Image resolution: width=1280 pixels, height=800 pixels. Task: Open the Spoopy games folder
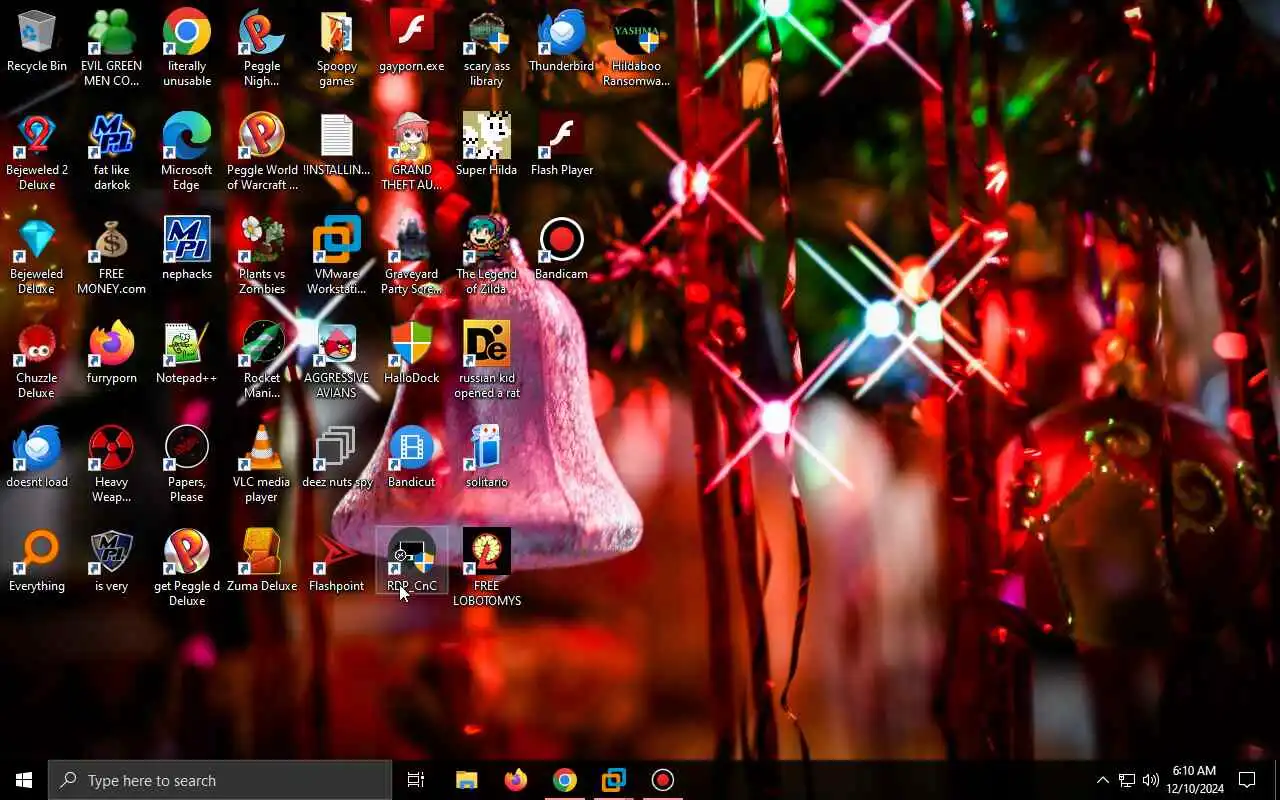click(x=337, y=48)
